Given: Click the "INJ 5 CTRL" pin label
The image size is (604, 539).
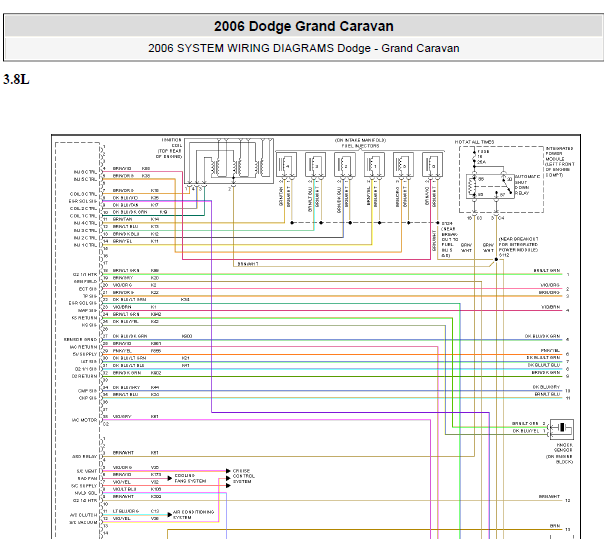Looking at the screenshot, I should [x=85, y=179].
